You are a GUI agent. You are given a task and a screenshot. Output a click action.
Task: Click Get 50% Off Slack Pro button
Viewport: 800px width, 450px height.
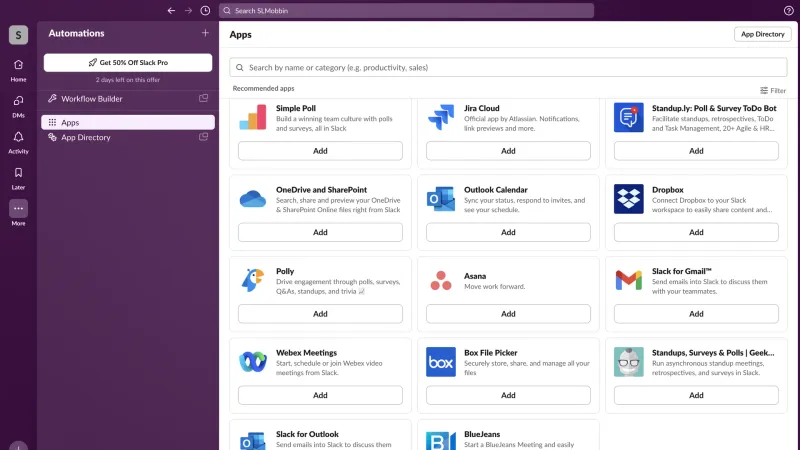pos(128,62)
